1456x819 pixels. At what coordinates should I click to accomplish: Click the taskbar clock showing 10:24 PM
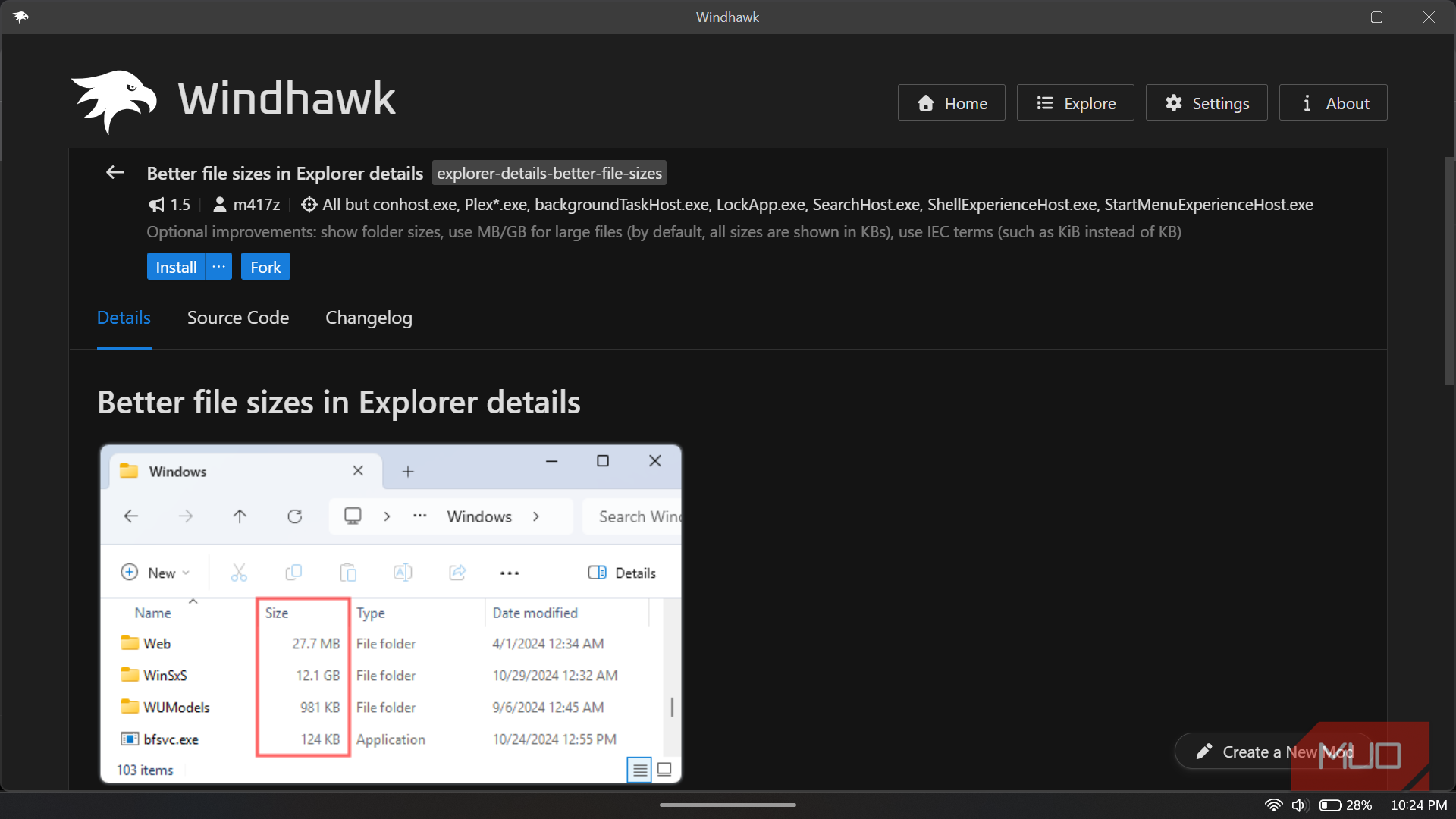click(x=1418, y=805)
